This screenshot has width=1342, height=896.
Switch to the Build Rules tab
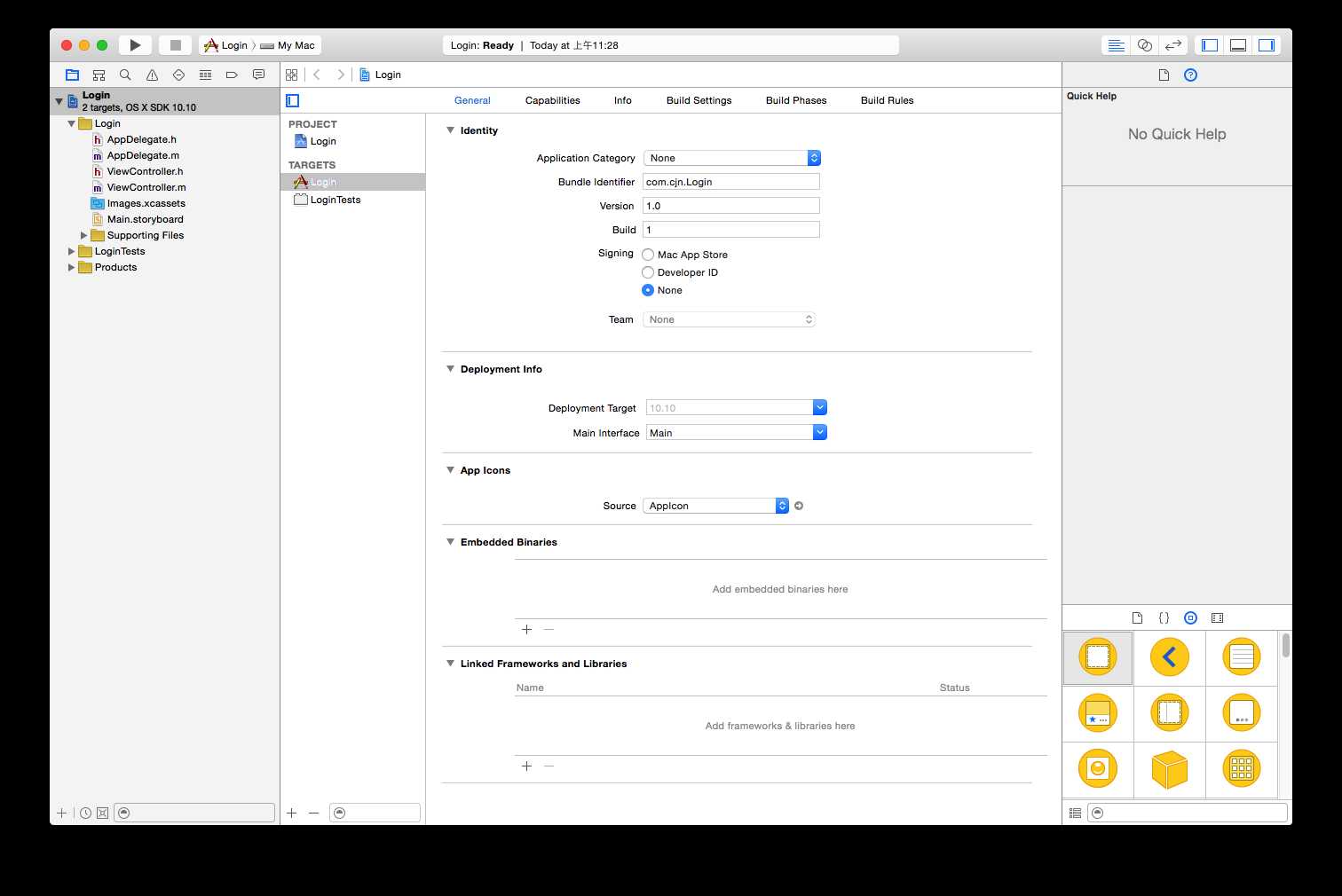887,100
